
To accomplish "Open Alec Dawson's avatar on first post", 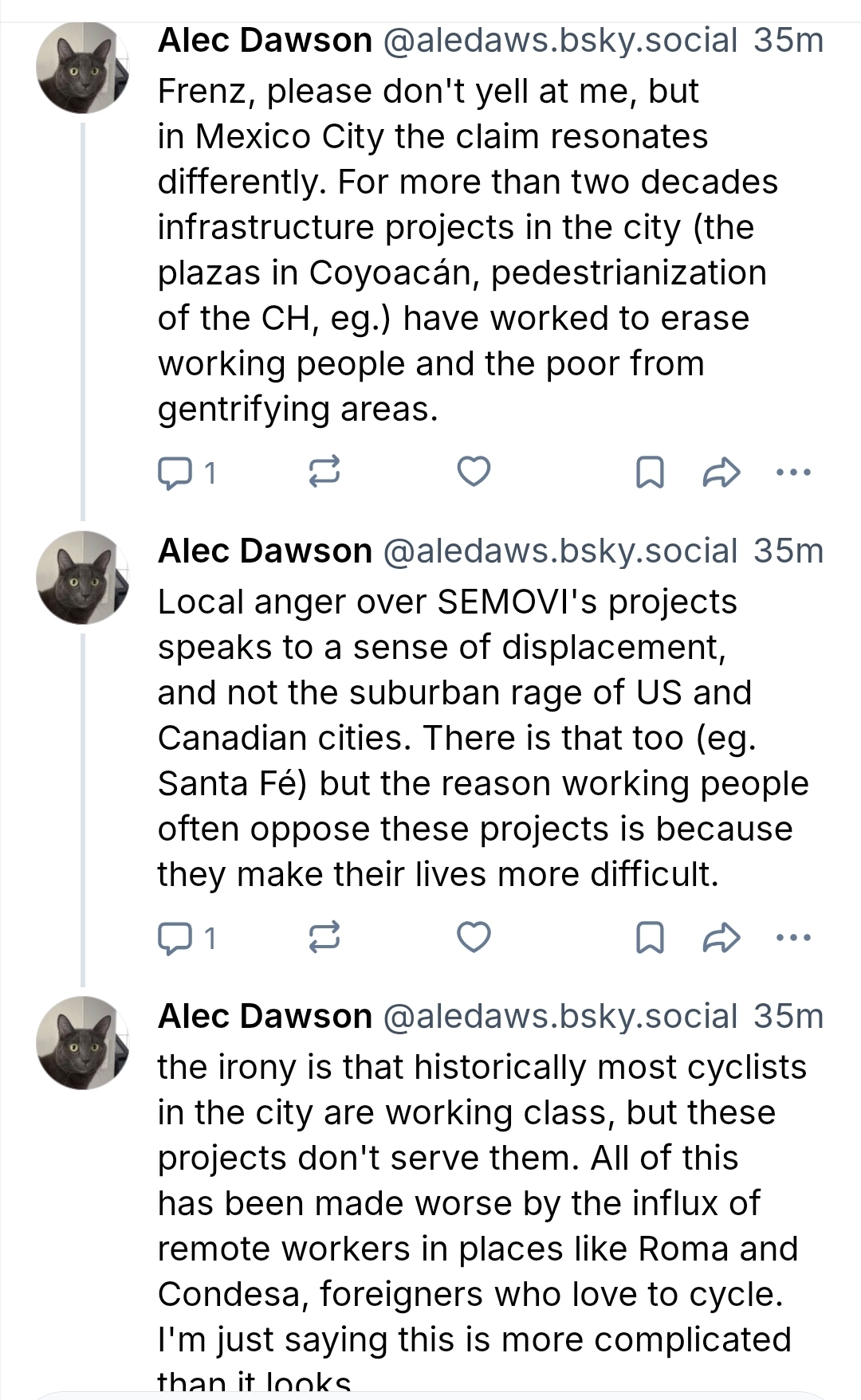I will (82, 69).
